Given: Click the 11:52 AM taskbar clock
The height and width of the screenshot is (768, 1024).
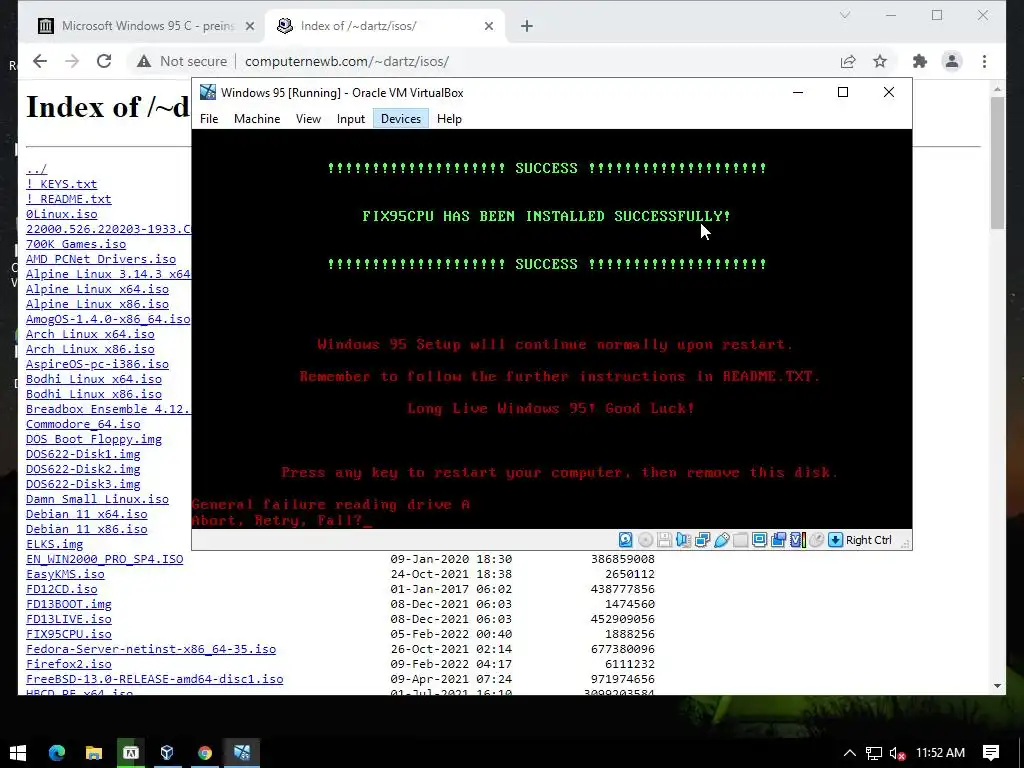Looking at the screenshot, I should tap(940, 753).
